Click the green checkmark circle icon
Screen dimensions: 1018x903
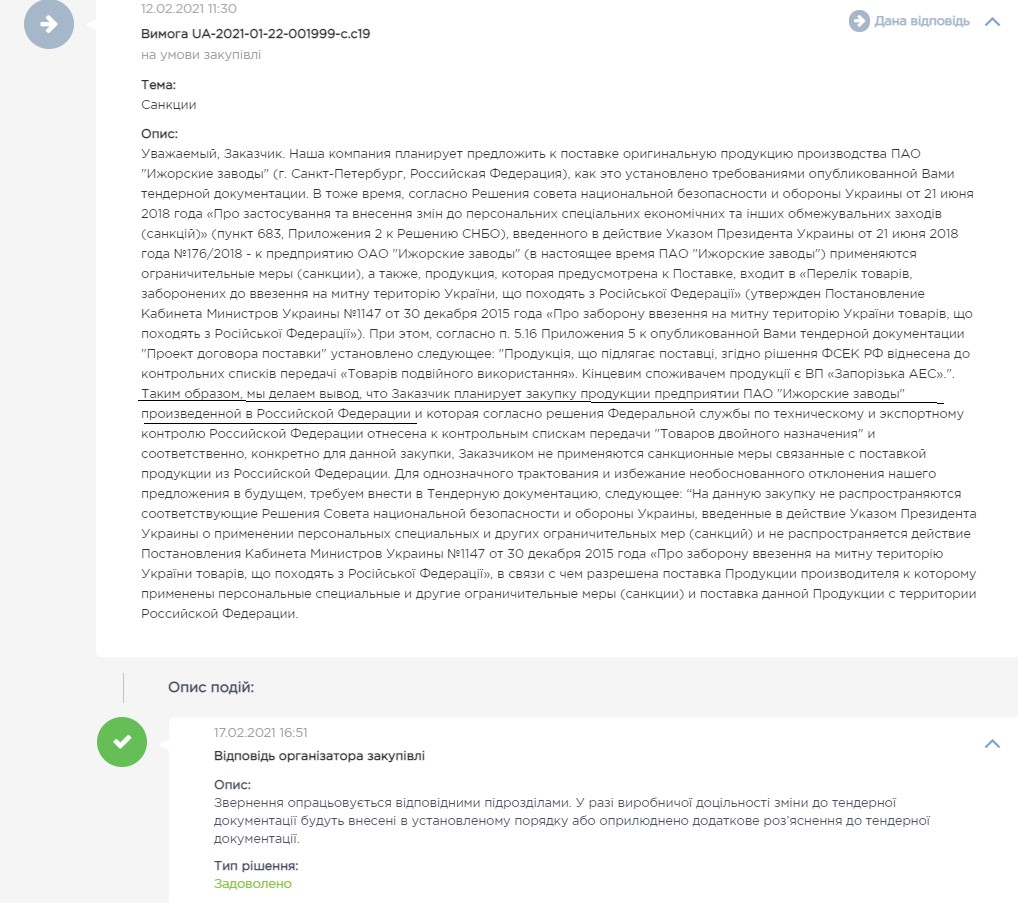(x=122, y=742)
